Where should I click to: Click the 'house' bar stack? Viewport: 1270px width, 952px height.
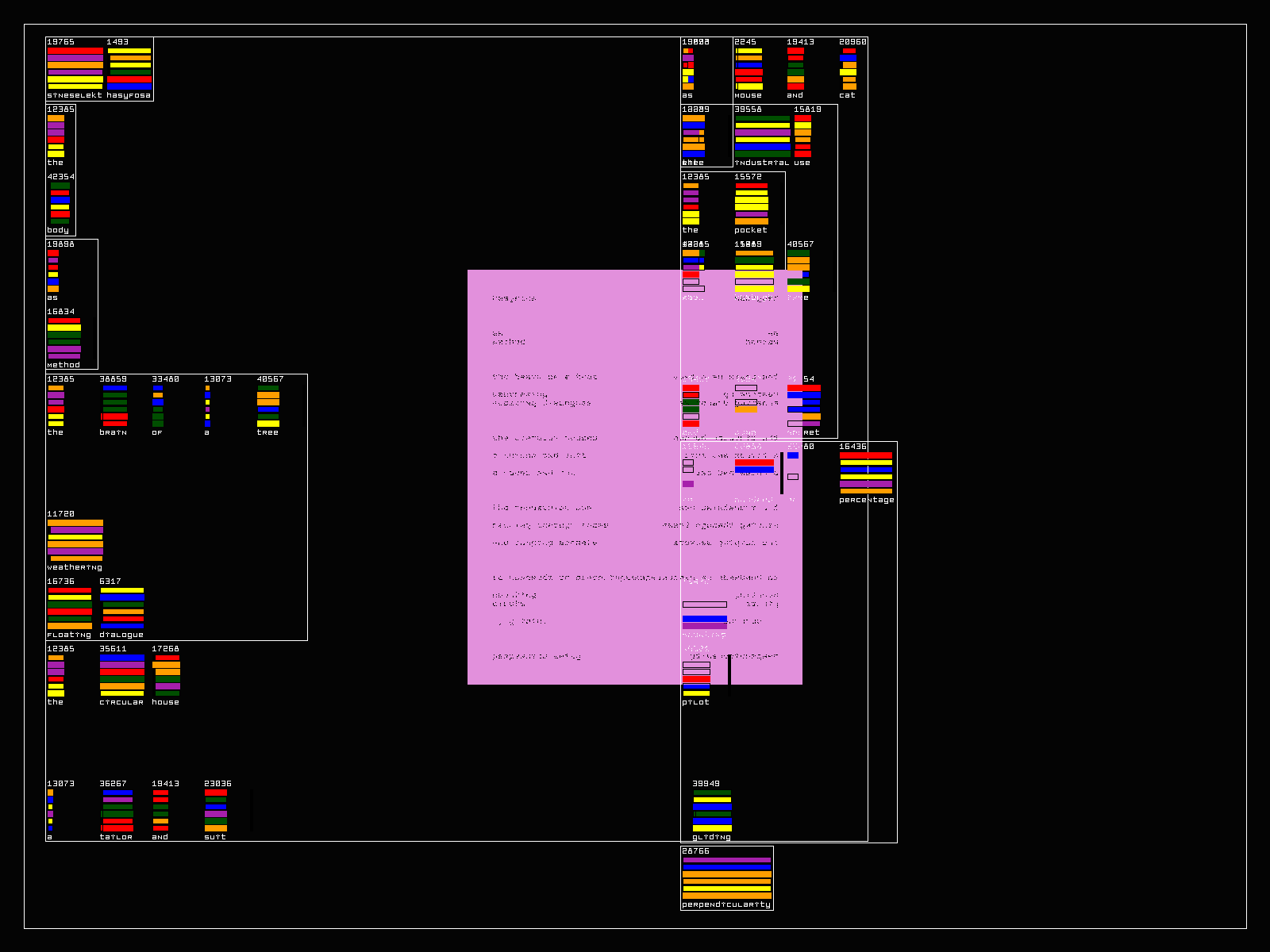166,675
